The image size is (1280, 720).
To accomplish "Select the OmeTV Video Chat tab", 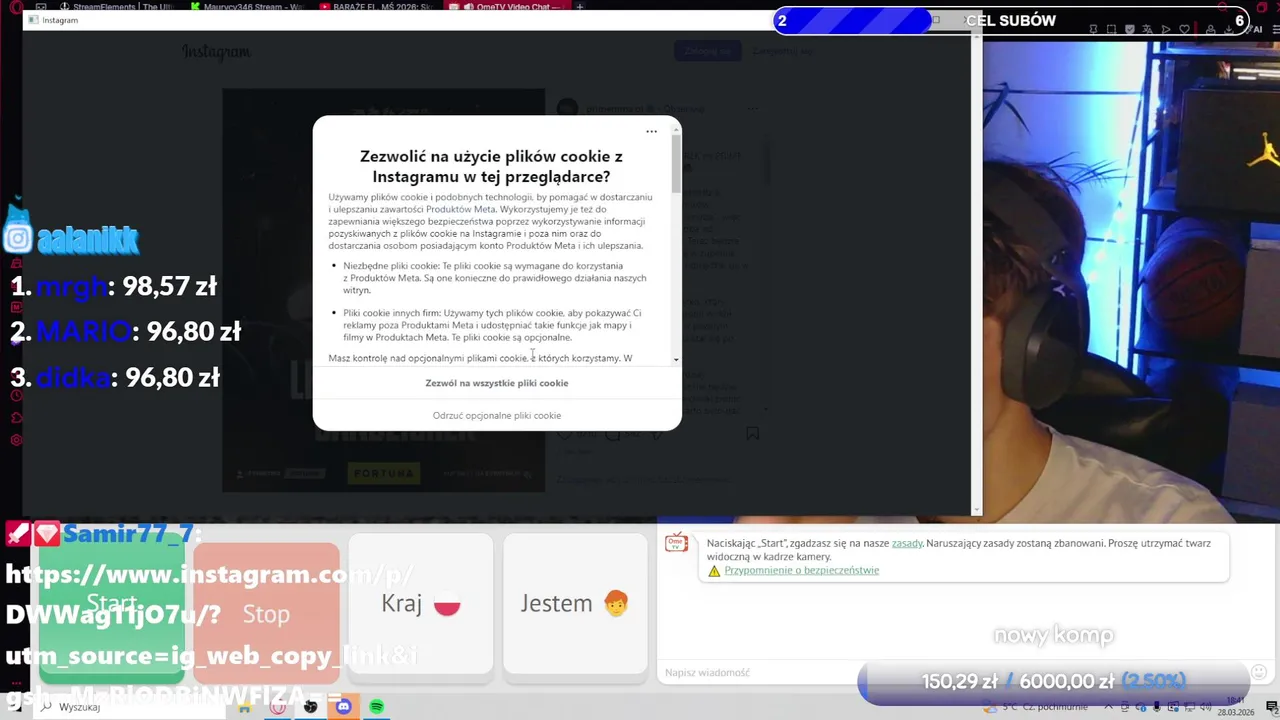I will click(510, 7).
